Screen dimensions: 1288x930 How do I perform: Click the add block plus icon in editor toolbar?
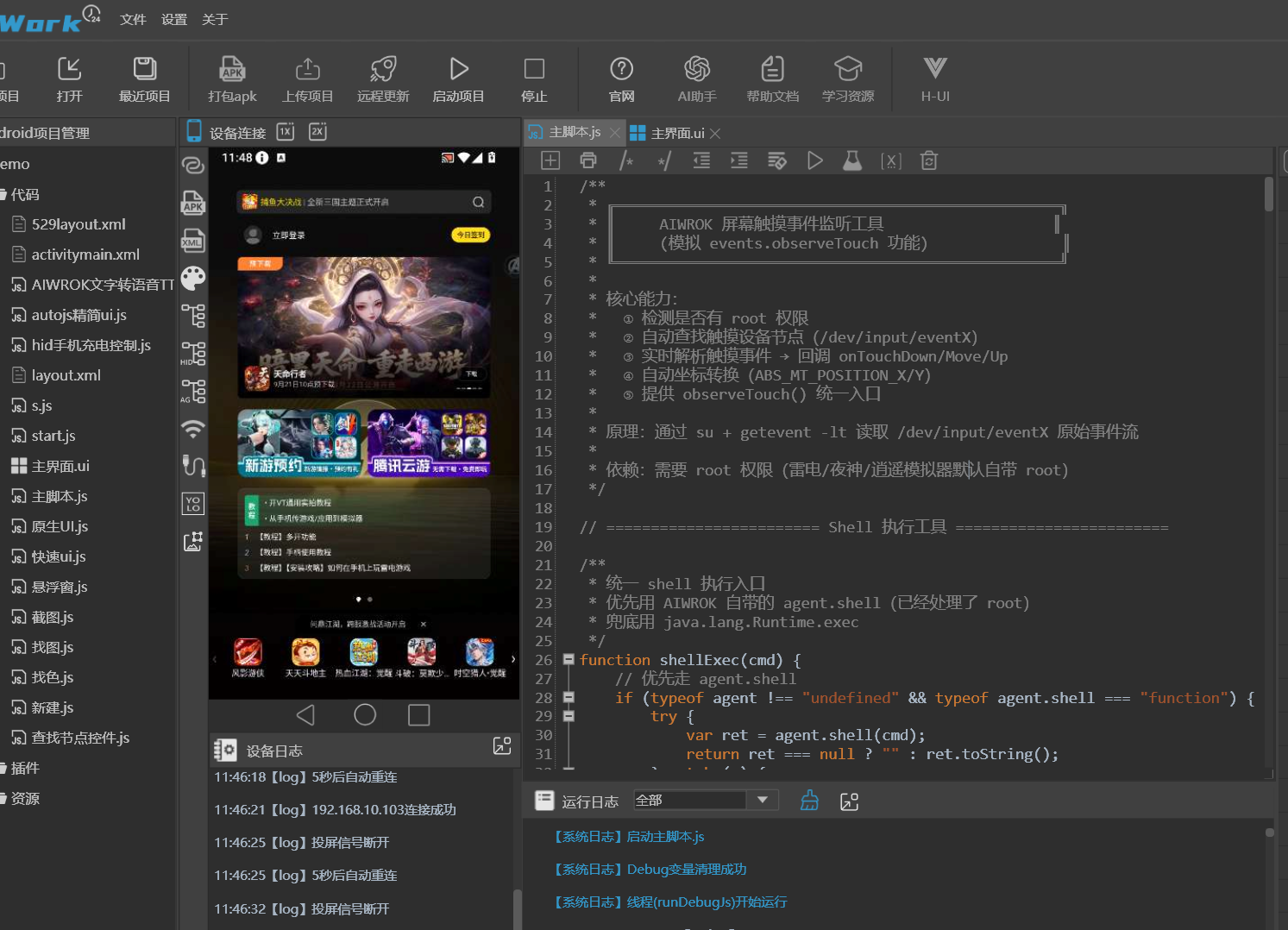click(x=550, y=160)
